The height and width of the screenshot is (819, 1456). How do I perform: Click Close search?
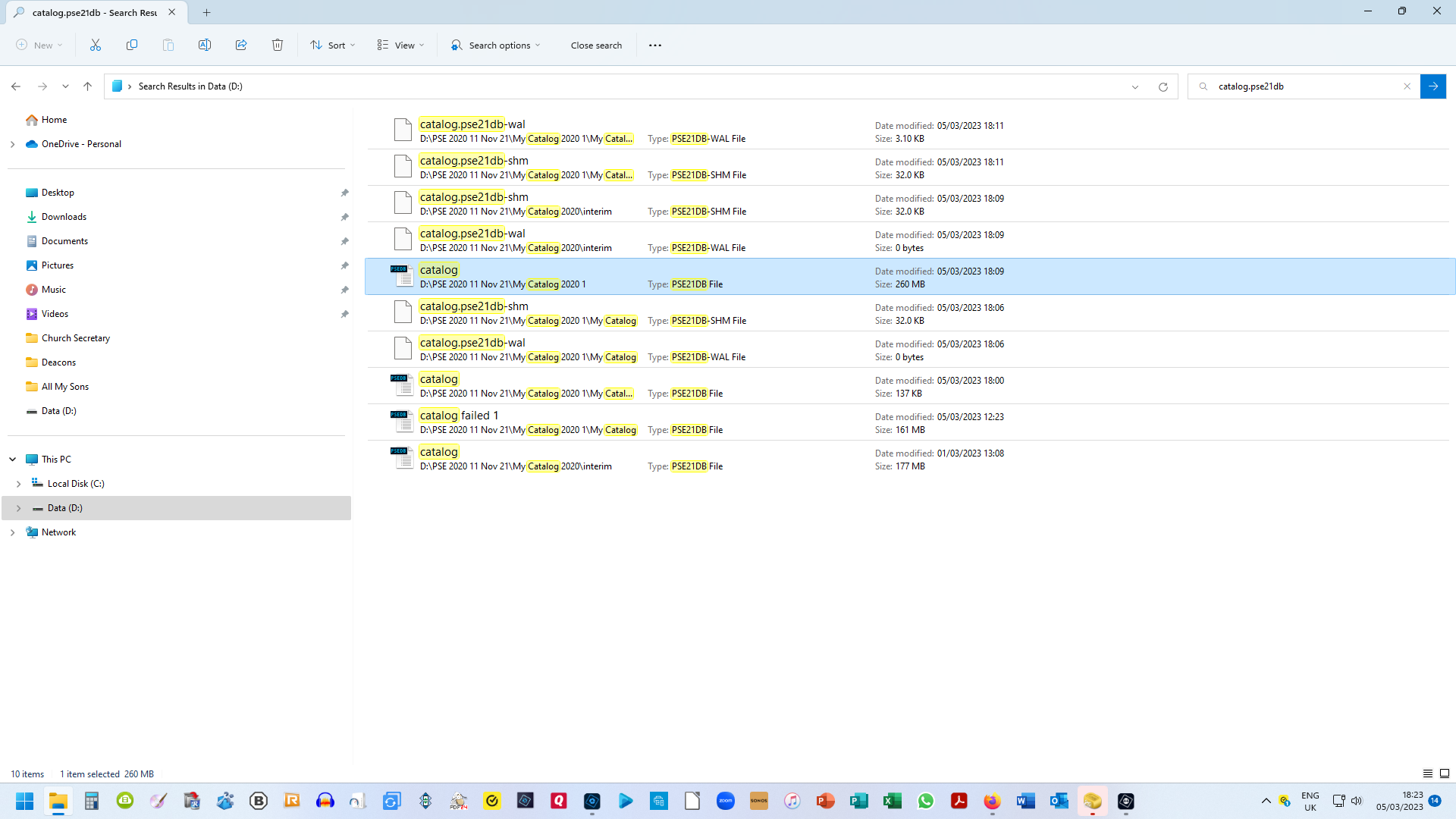(596, 45)
